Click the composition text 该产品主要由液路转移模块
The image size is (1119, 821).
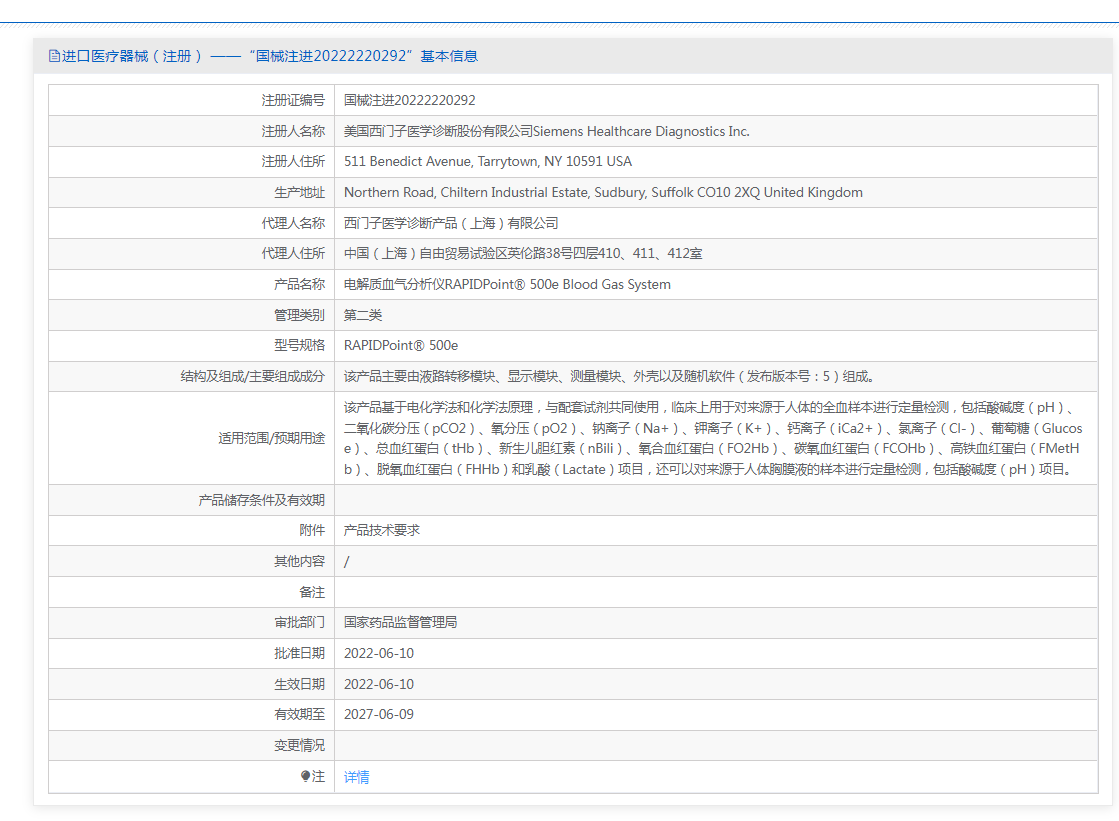pyautogui.click(x=609, y=376)
